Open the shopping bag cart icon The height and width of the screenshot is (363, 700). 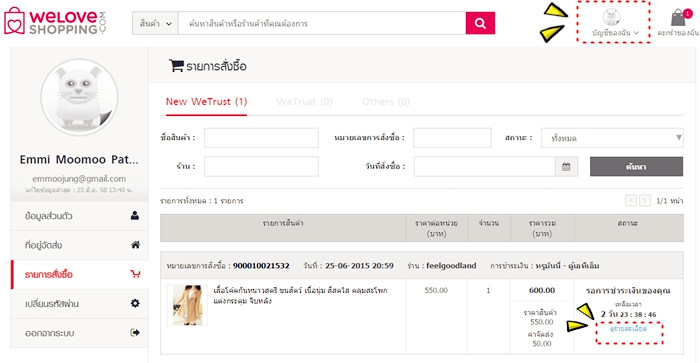click(680, 18)
